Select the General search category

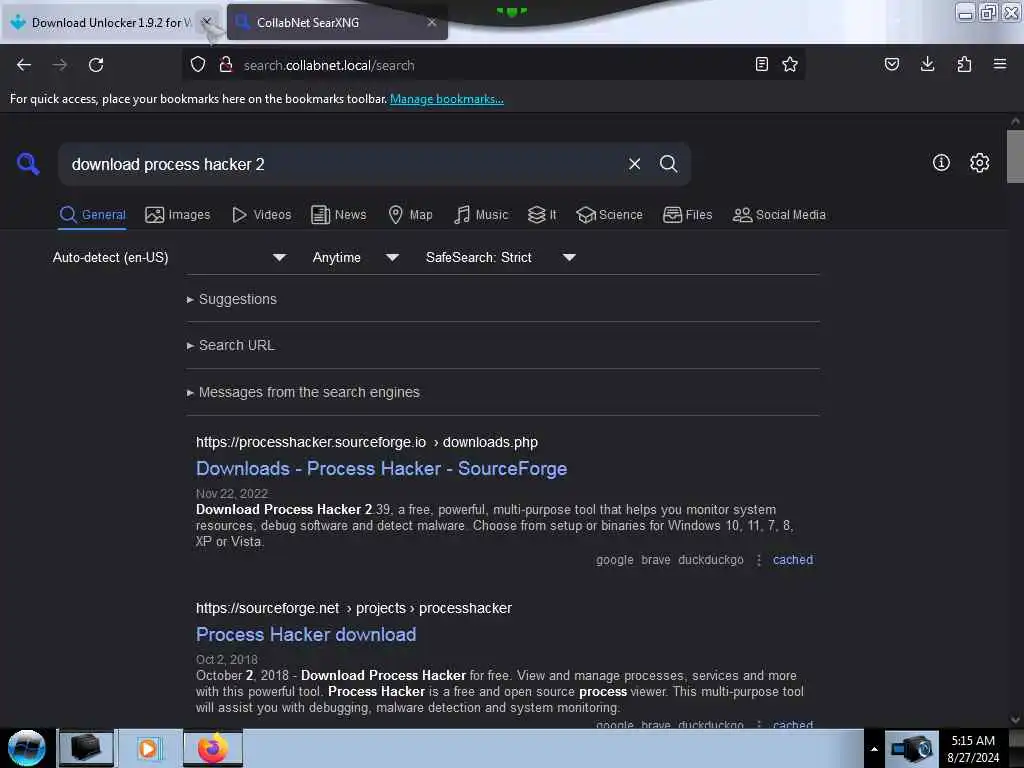92,215
